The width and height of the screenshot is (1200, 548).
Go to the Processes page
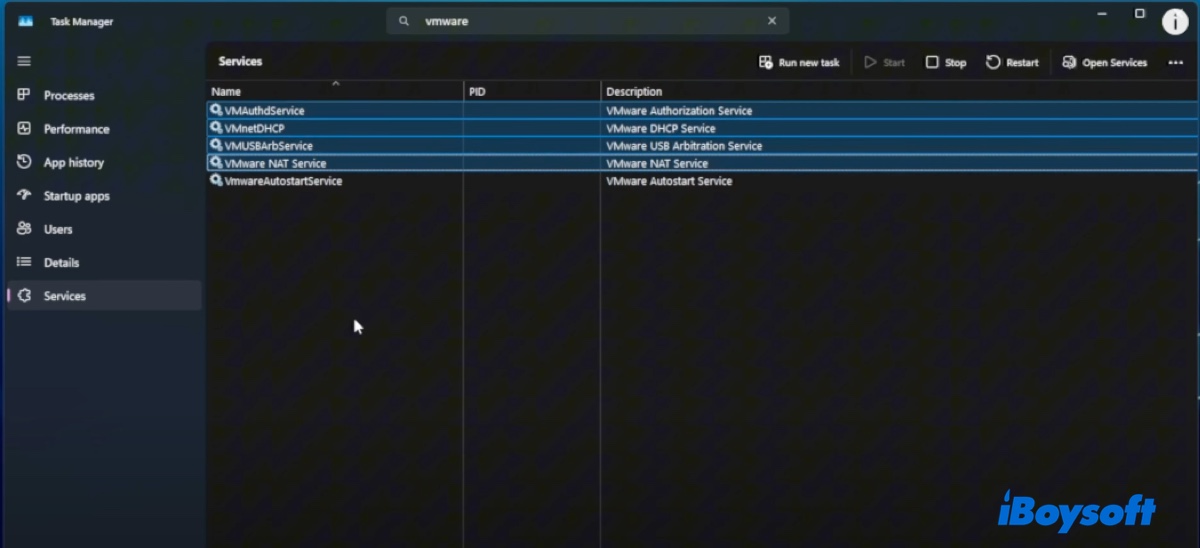click(x=68, y=96)
